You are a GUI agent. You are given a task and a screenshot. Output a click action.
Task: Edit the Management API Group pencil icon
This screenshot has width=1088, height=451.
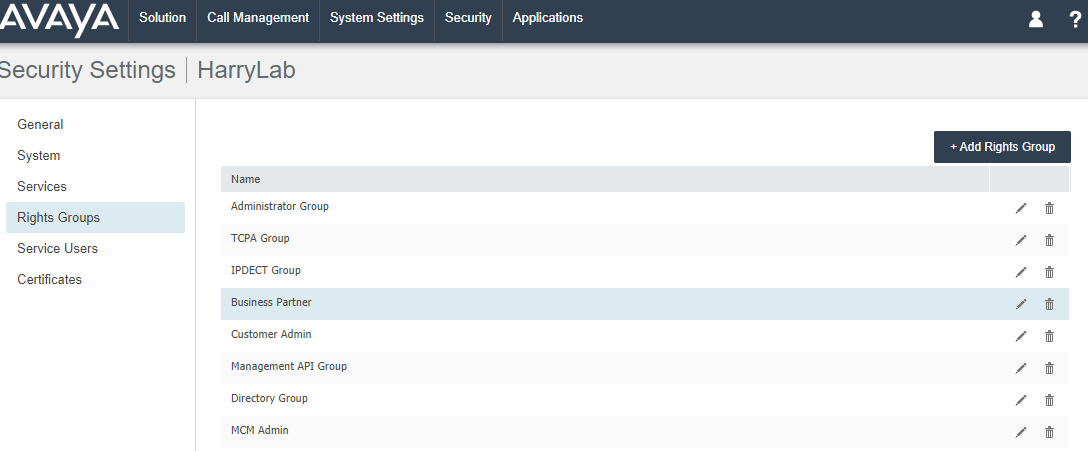(x=1021, y=368)
